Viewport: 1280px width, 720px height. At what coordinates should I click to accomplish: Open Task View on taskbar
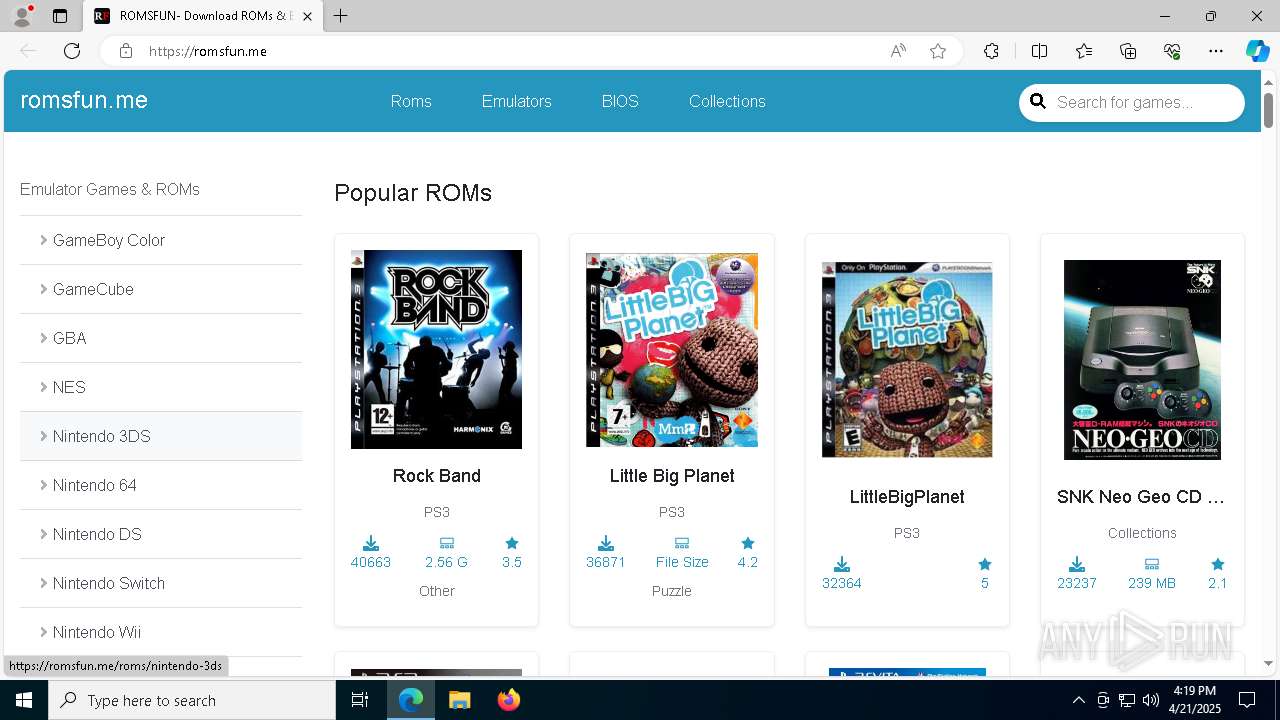click(x=360, y=700)
